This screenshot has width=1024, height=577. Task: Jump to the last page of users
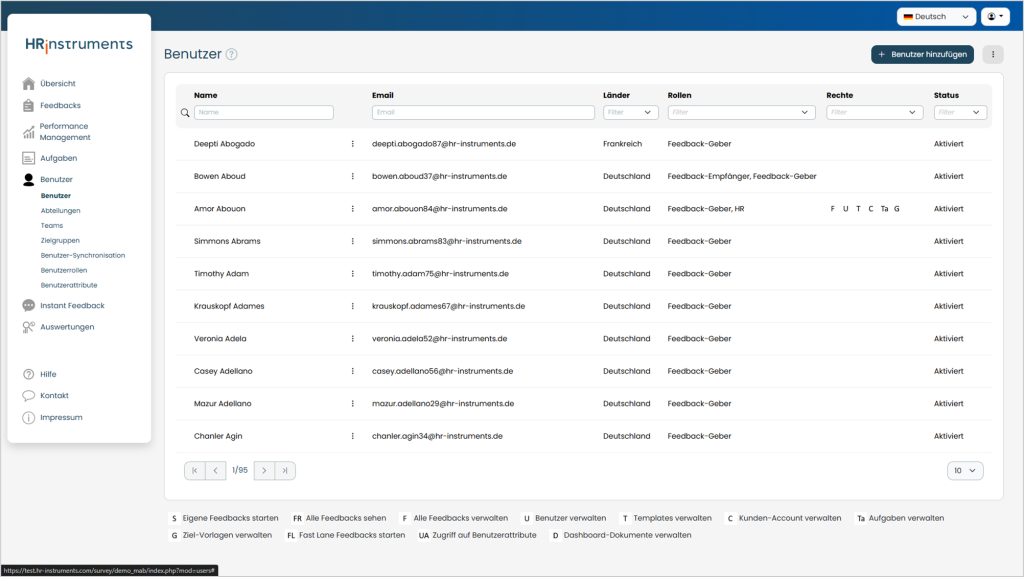point(285,471)
